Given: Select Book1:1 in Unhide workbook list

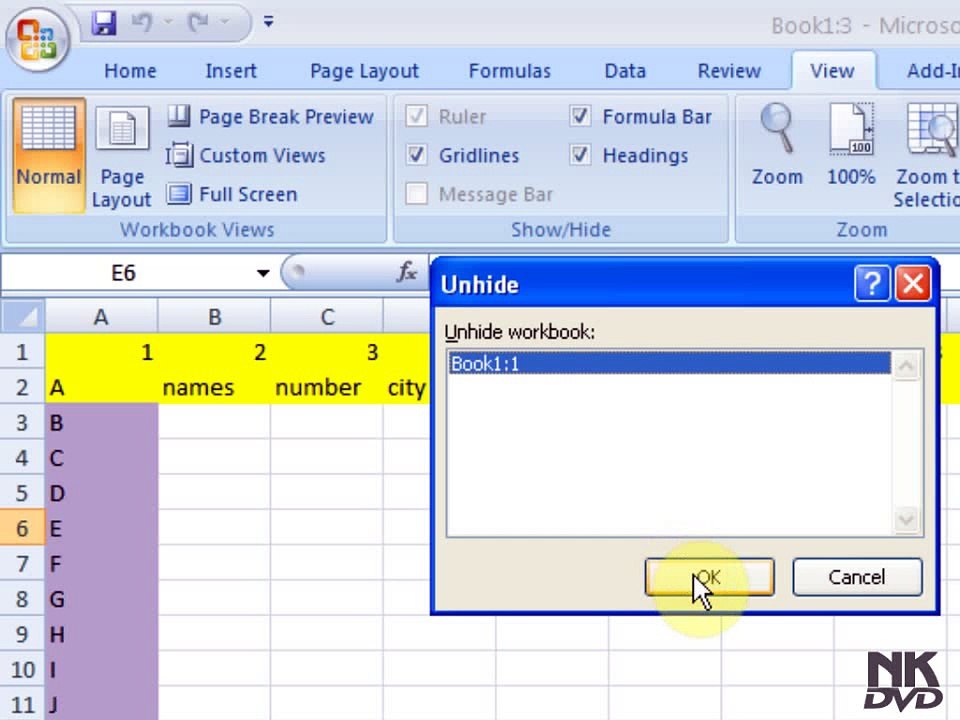Looking at the screenshot, I should 669,363.
